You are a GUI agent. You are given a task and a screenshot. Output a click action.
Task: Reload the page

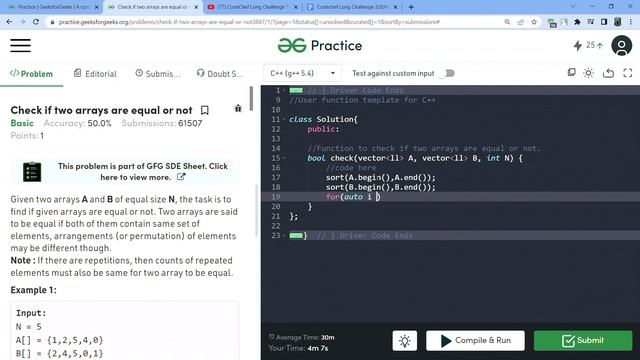tap(36, 22)
